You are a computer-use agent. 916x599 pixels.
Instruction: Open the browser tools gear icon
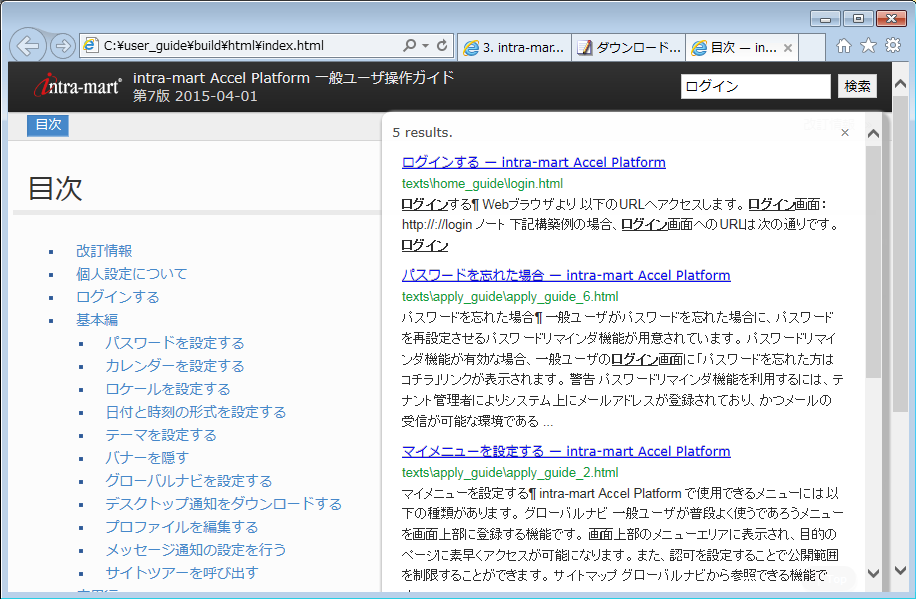(892, 46)
